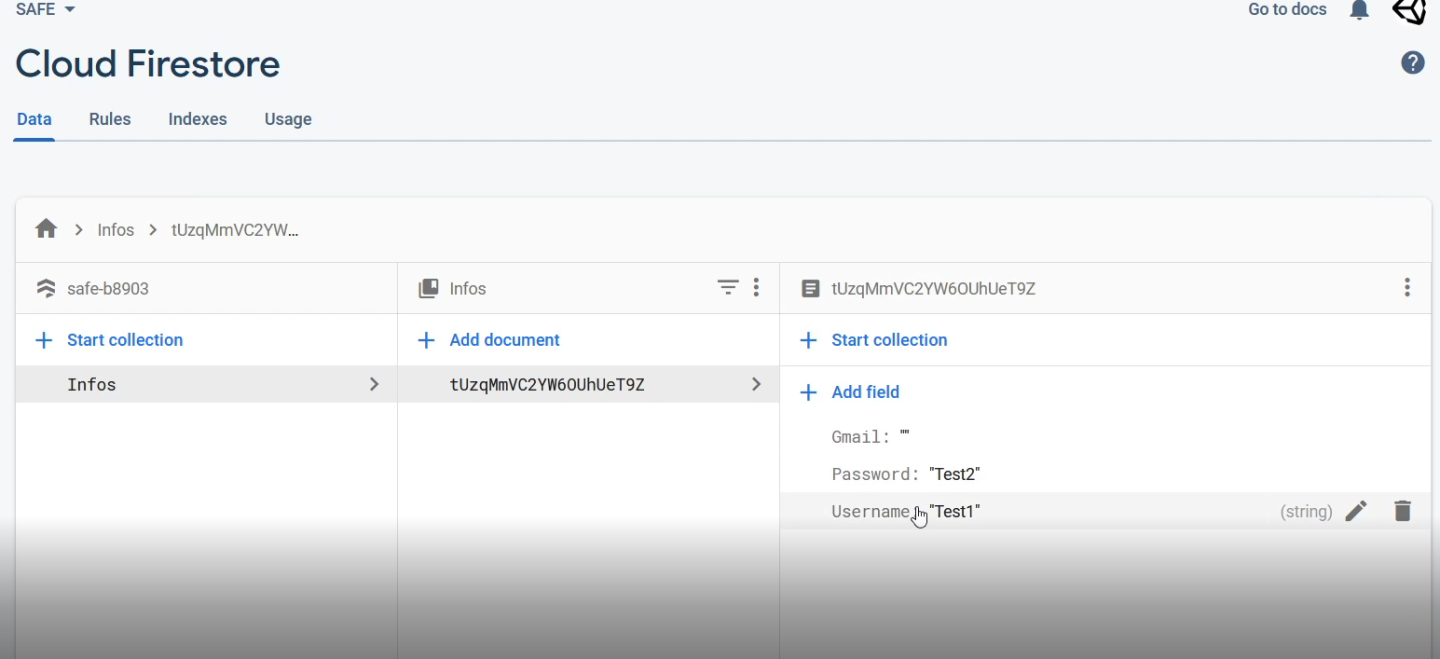Image resolution: width=1440 pixels, height=659 pixels.
Task: Select the "Test2" password value
Action: 954,474
